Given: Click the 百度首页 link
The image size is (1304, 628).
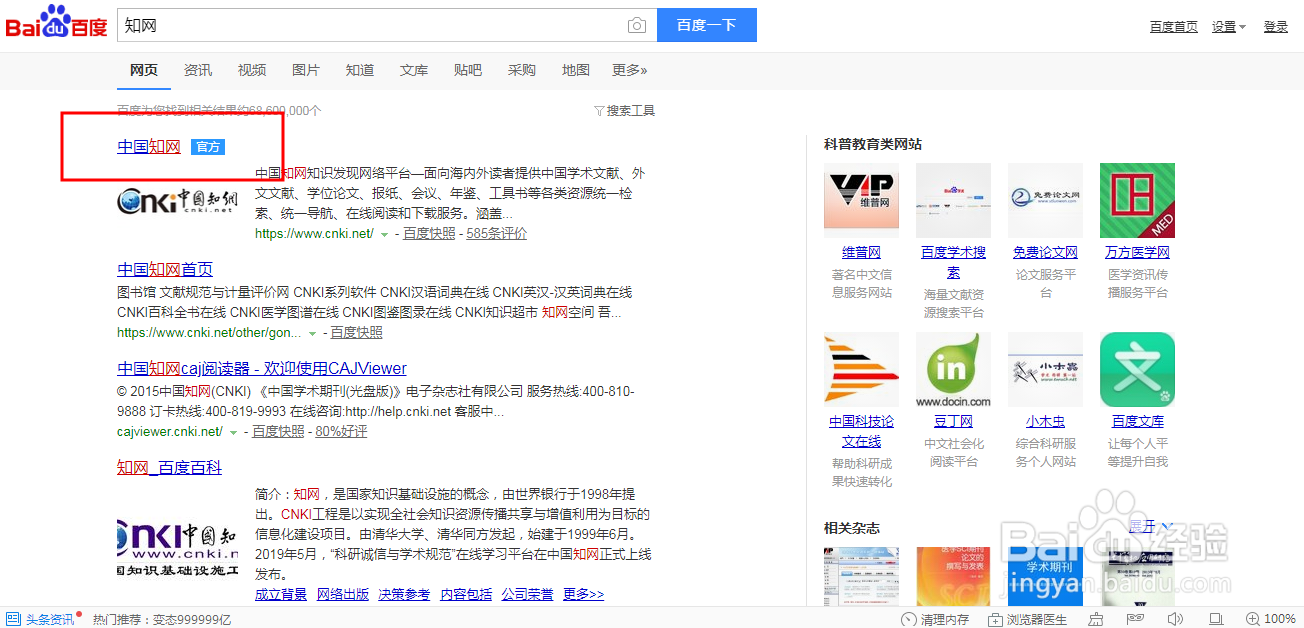Looking at the screenshot, I should [x=1174, y=27].
